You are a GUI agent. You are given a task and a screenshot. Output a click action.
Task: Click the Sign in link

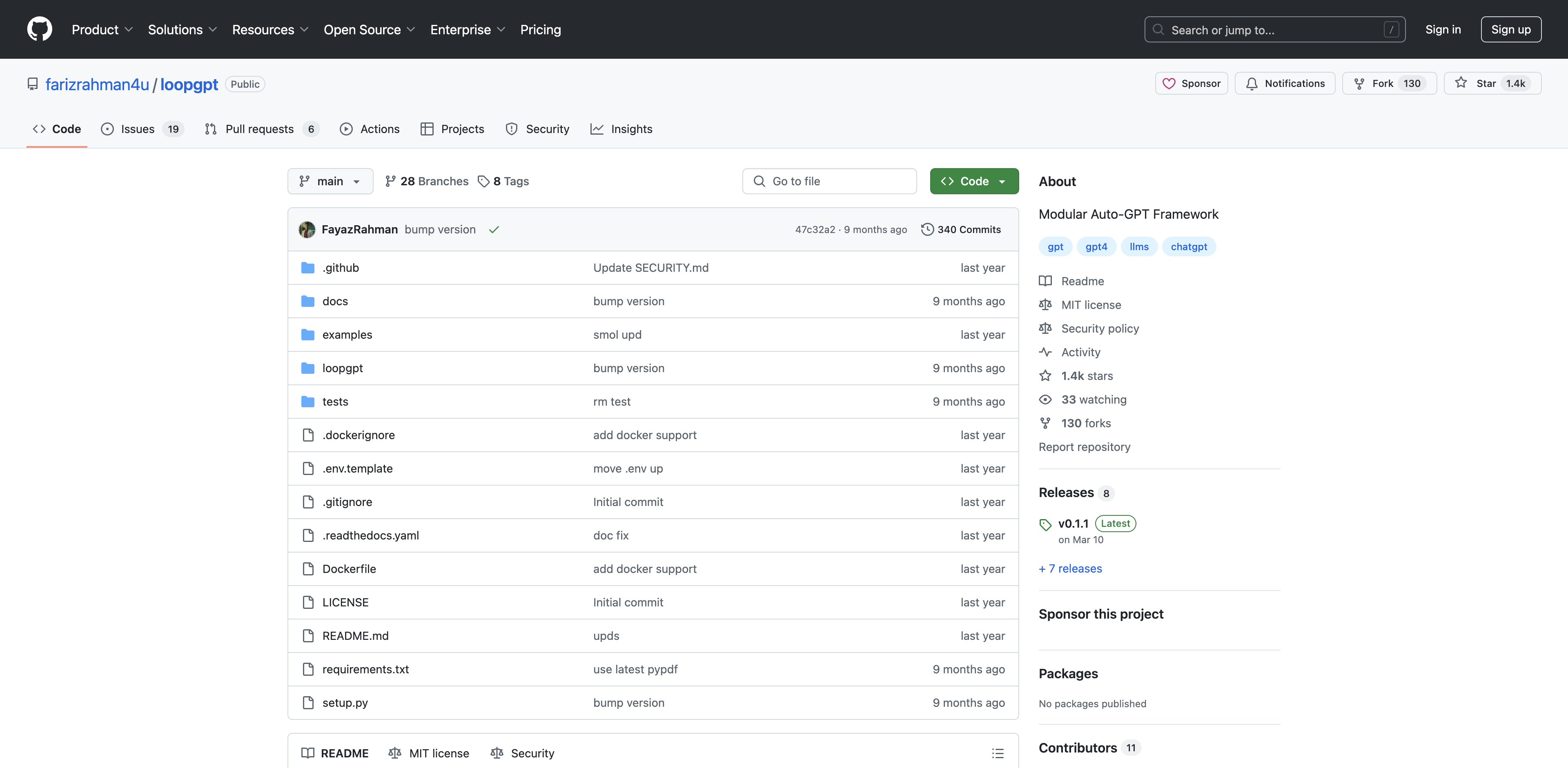coord(1443,29)
